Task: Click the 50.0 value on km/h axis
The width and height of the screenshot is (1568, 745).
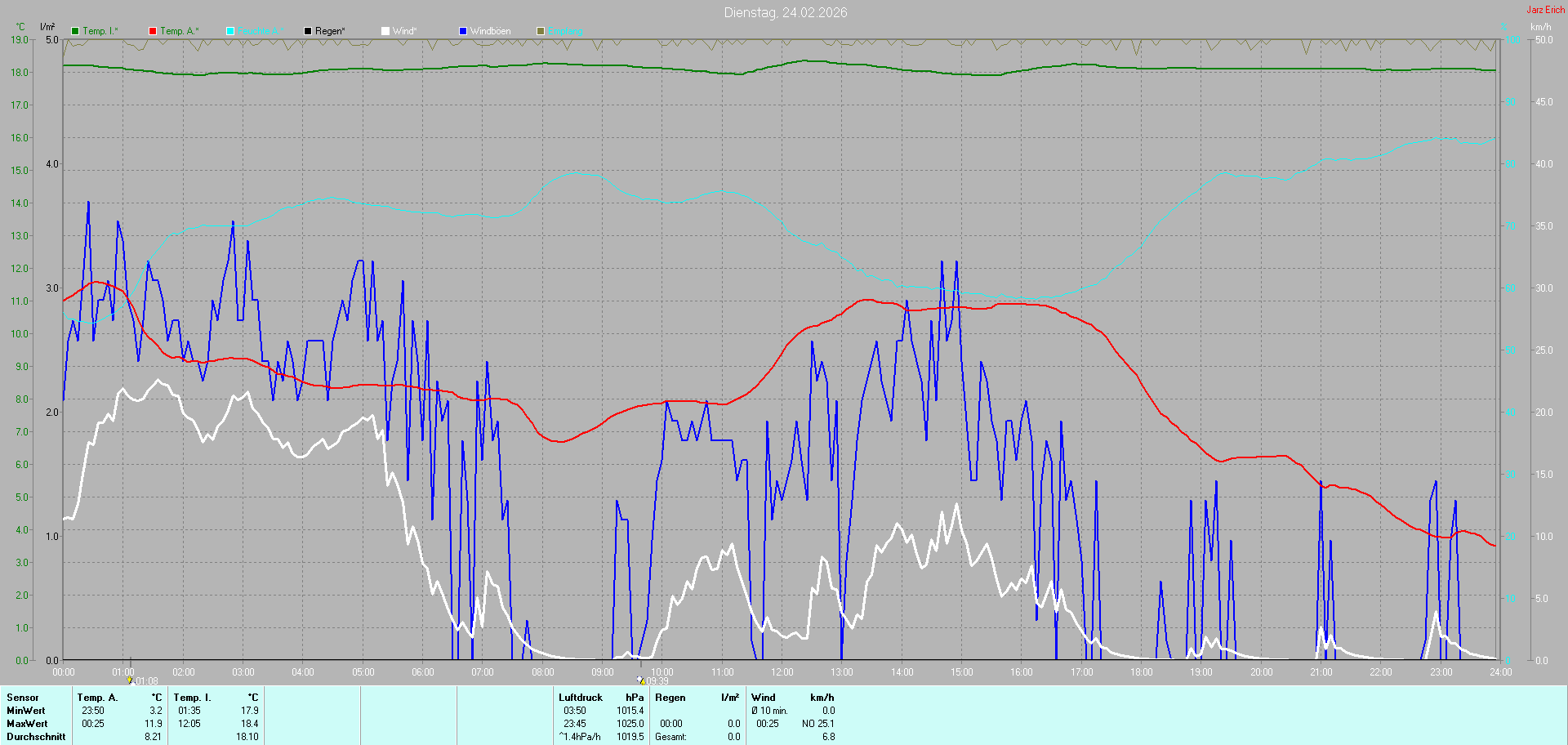Action: [x=1544, y=40]
